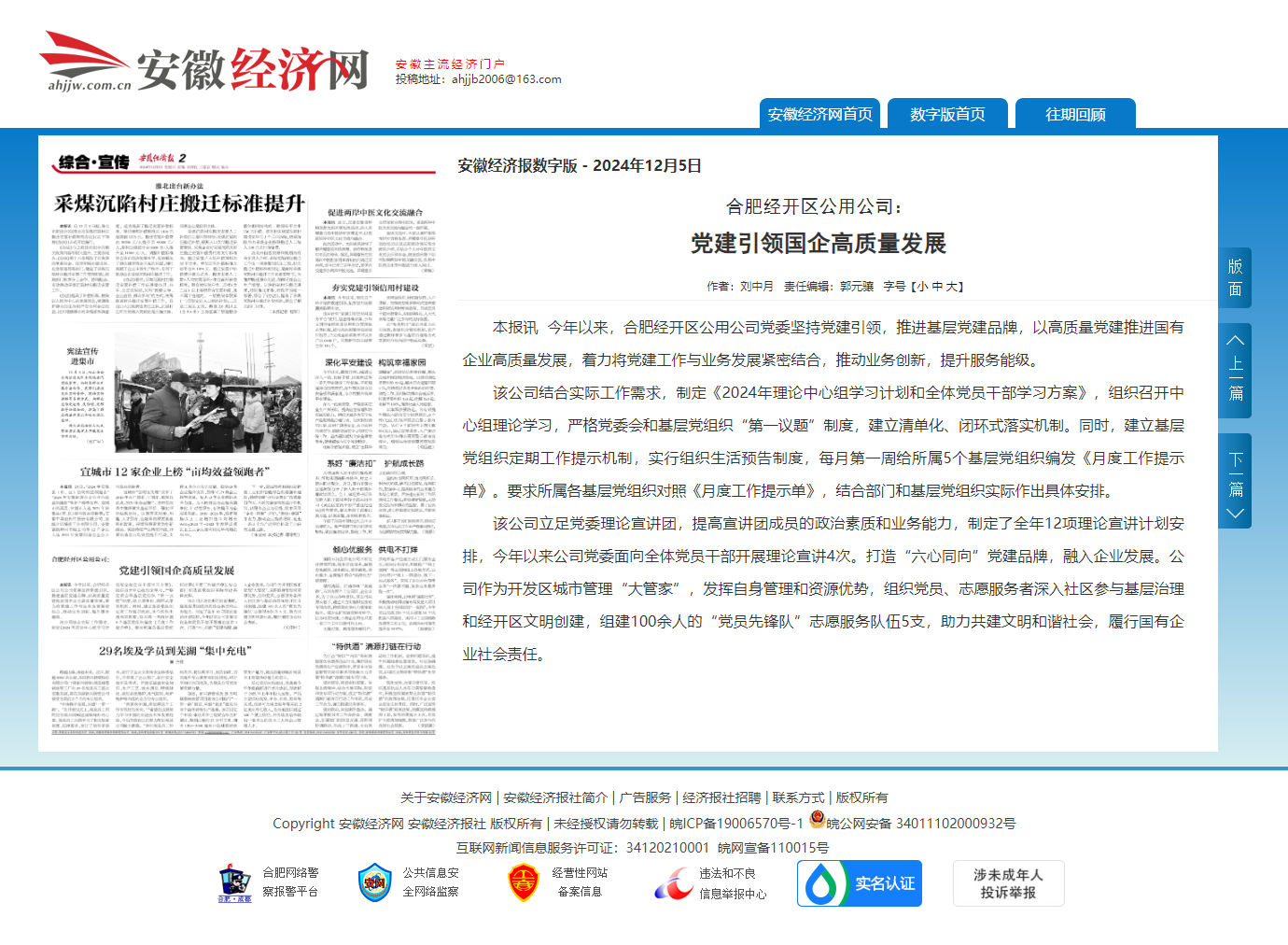Open the 安徽经济网首页 tab
This screenshot has height=945, width=1288.
(819, 114)
